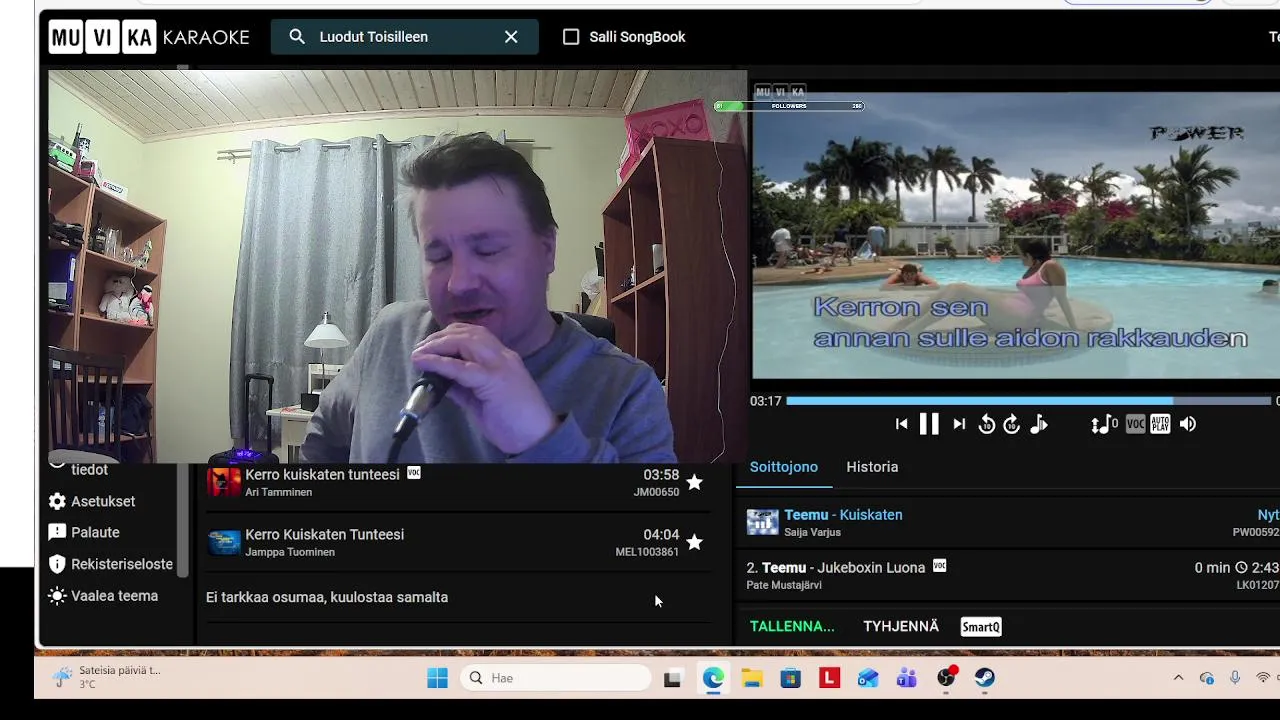This screenshot has width=1280, height=720.
Task: Open Microsoft Edge from taskbar
Action: click(713, 679)
